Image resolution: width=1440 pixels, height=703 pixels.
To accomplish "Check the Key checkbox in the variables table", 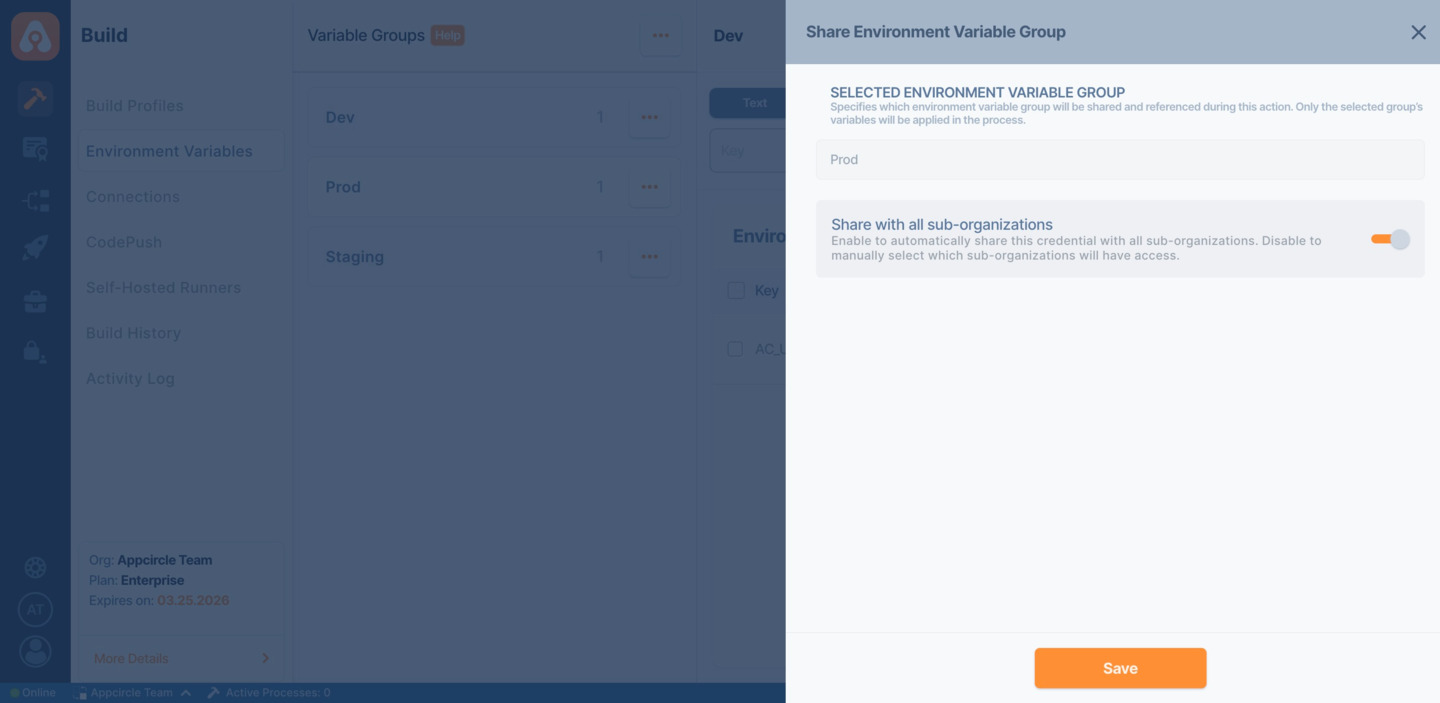I will click(736, 290).
